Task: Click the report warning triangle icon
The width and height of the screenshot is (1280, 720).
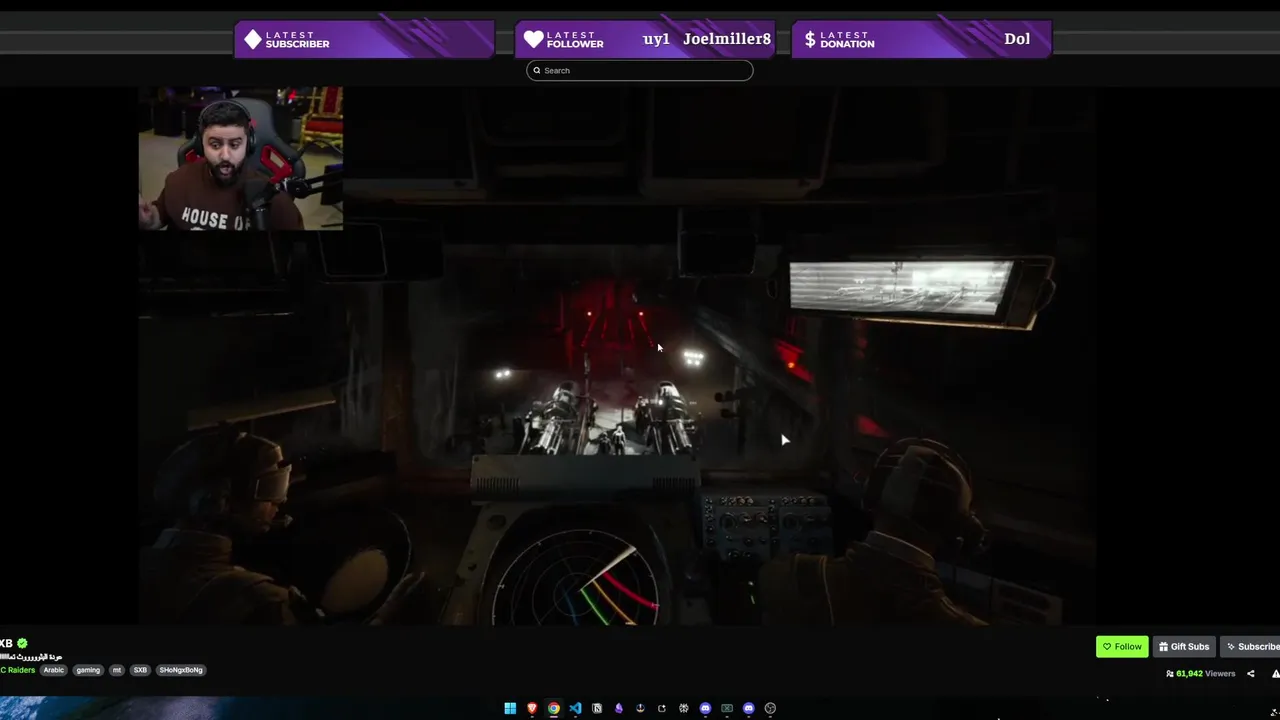Action: point(1276,674)
